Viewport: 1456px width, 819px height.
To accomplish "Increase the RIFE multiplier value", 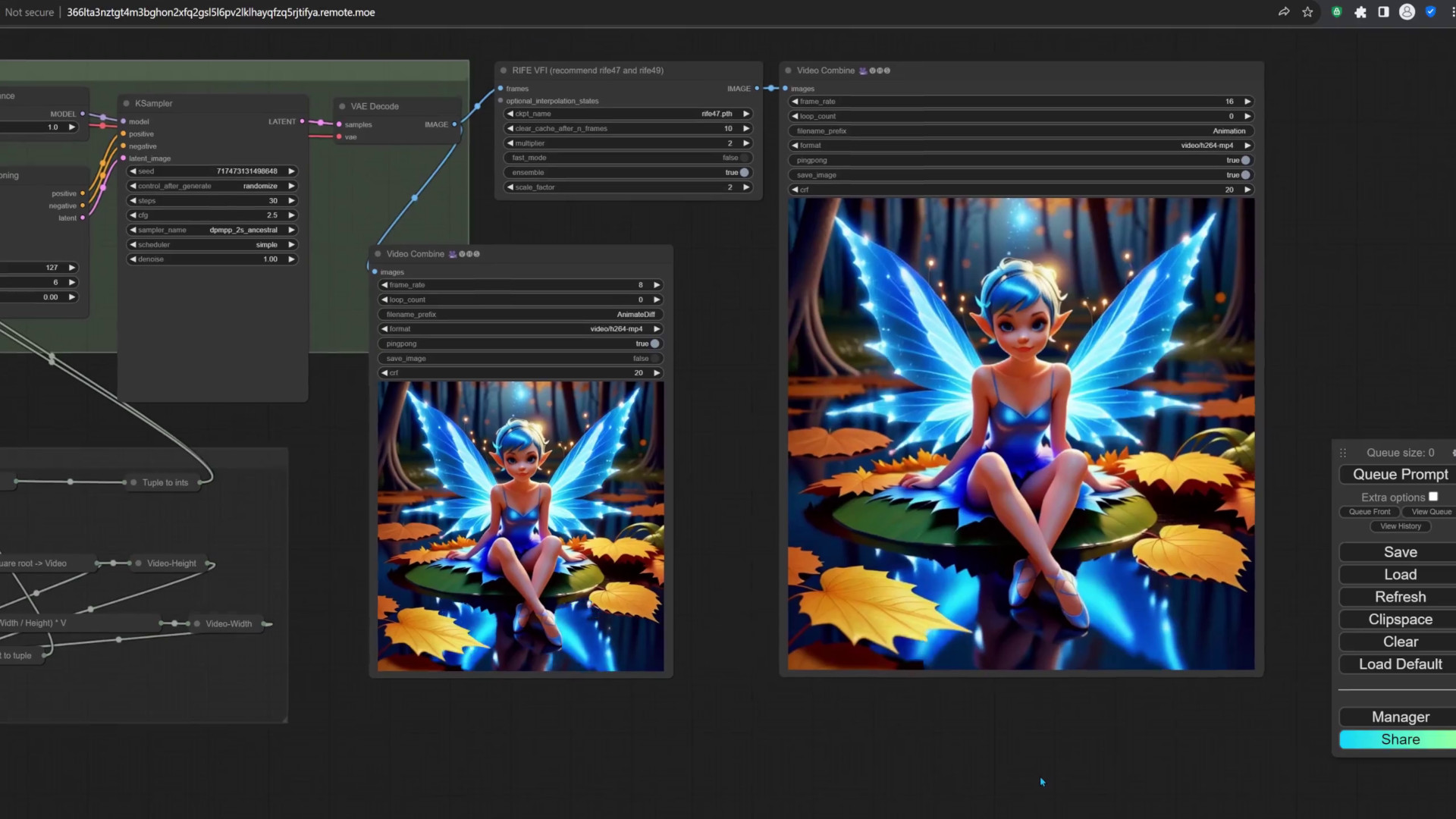I will tap(746, 143).
